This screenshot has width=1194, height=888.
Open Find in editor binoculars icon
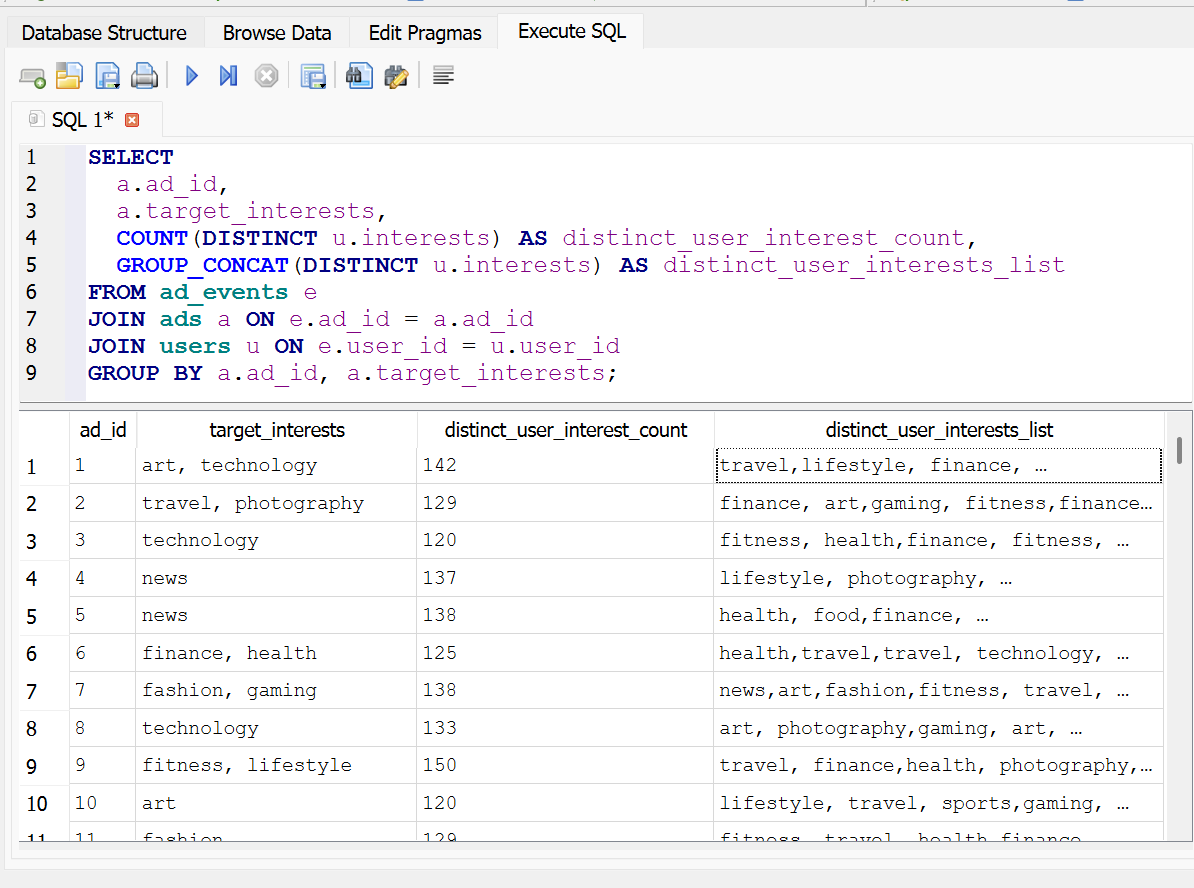tap(359, 76)
